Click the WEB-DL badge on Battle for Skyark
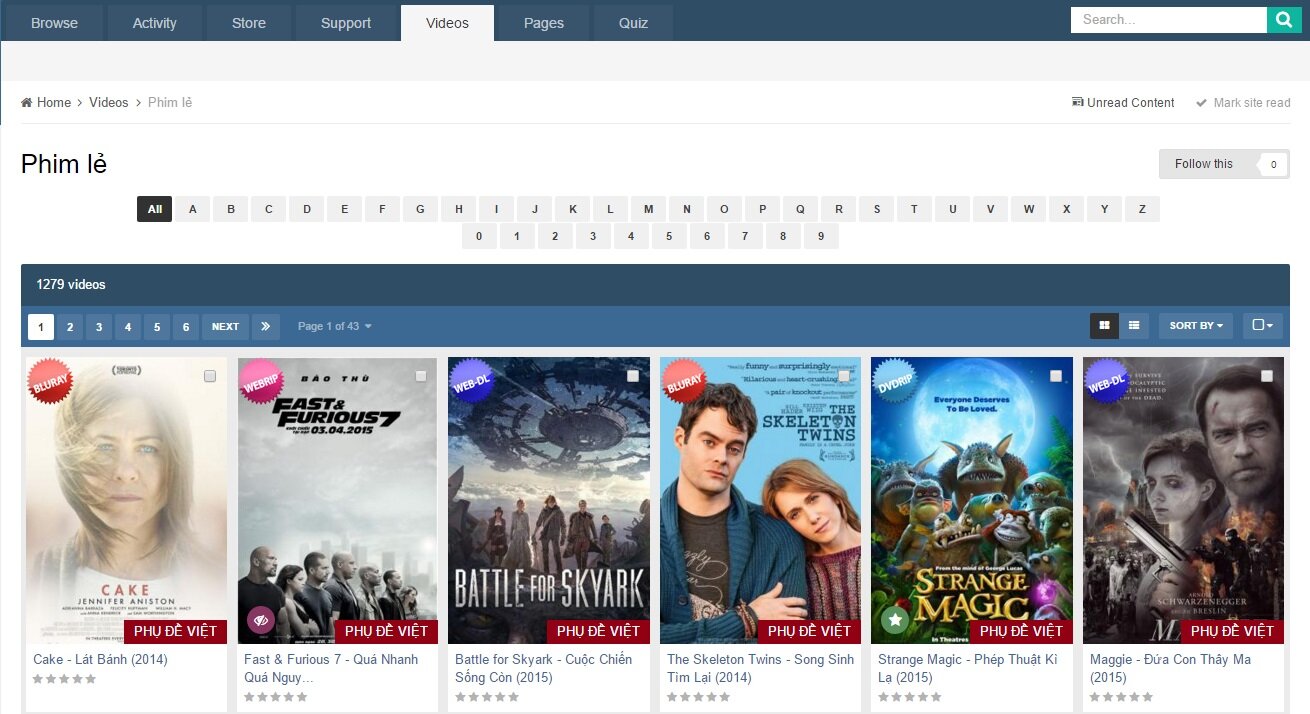Screen dimensions: 1310x714 click(472, 381)
